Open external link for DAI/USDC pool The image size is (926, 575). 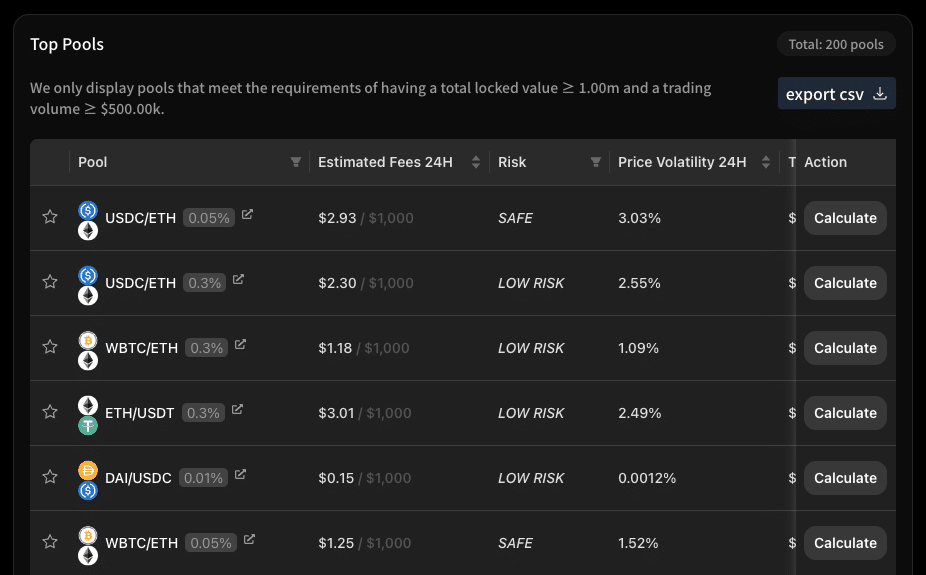pyautogui.click(x=240, y=474)
